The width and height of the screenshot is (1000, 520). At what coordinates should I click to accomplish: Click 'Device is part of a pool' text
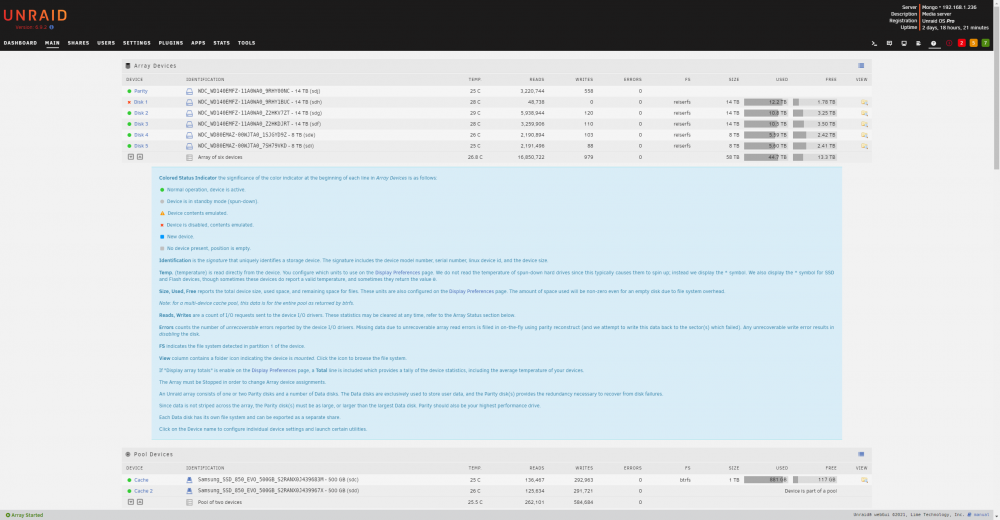[x=811, y=491]
